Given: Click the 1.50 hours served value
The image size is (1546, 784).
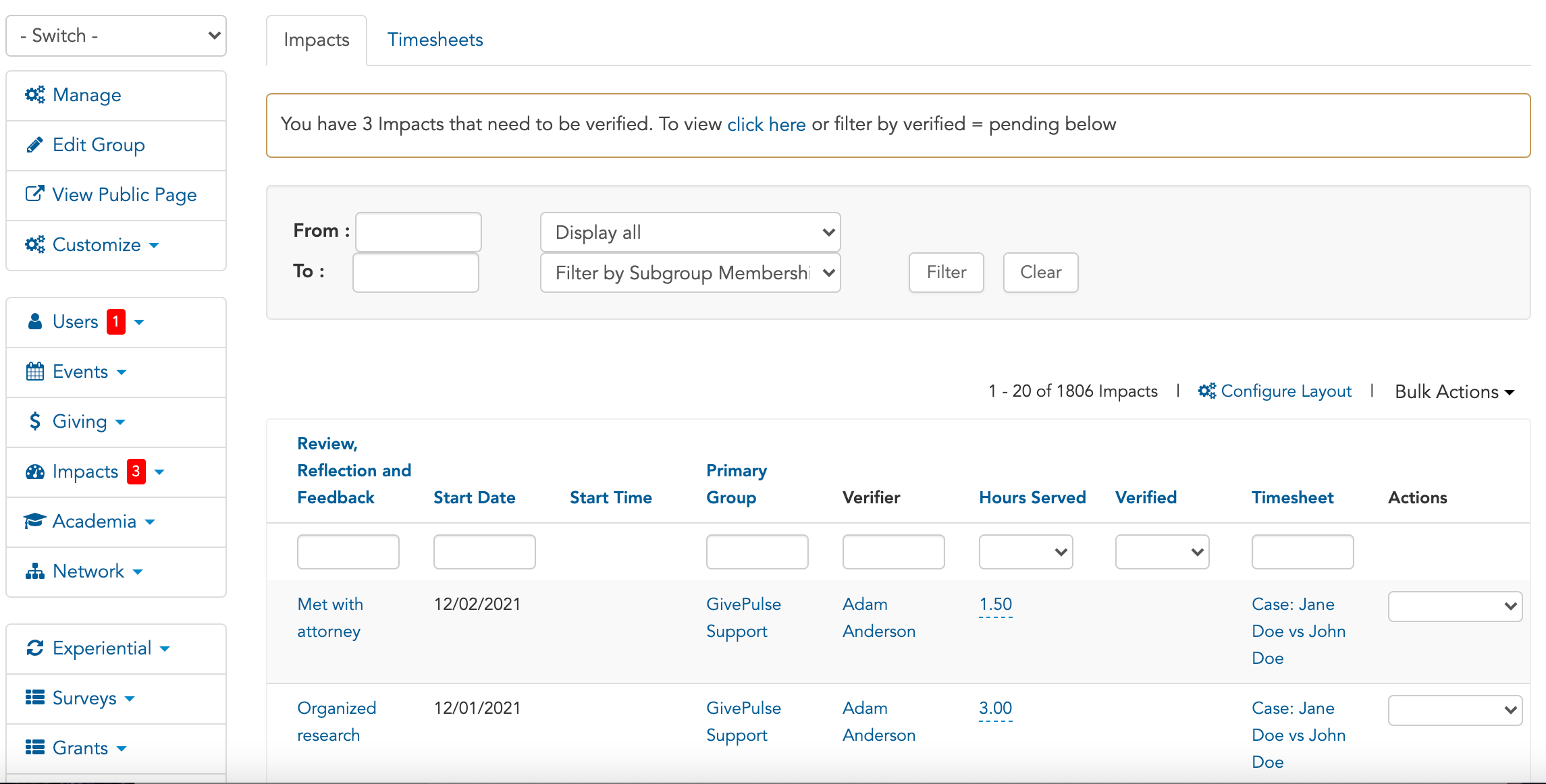Looking at the screenshot, I should tap(996, 605).
